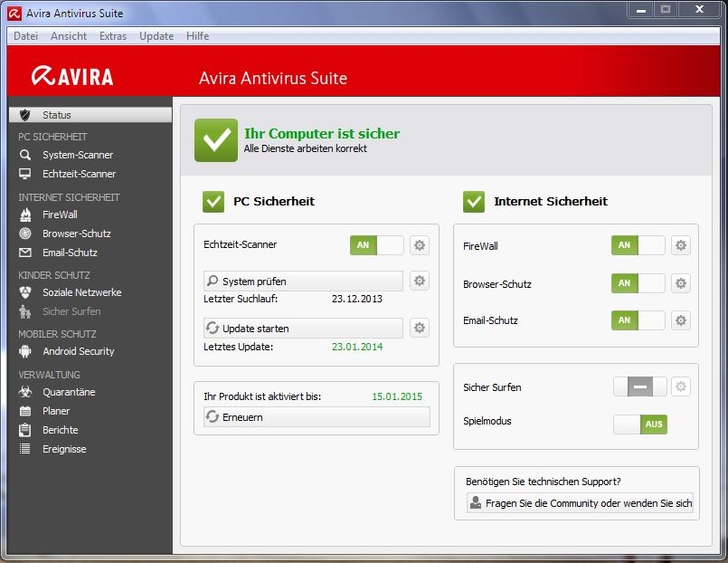
Task: Open Browser-Schutz settings gear
Action: tap(681, 283)
